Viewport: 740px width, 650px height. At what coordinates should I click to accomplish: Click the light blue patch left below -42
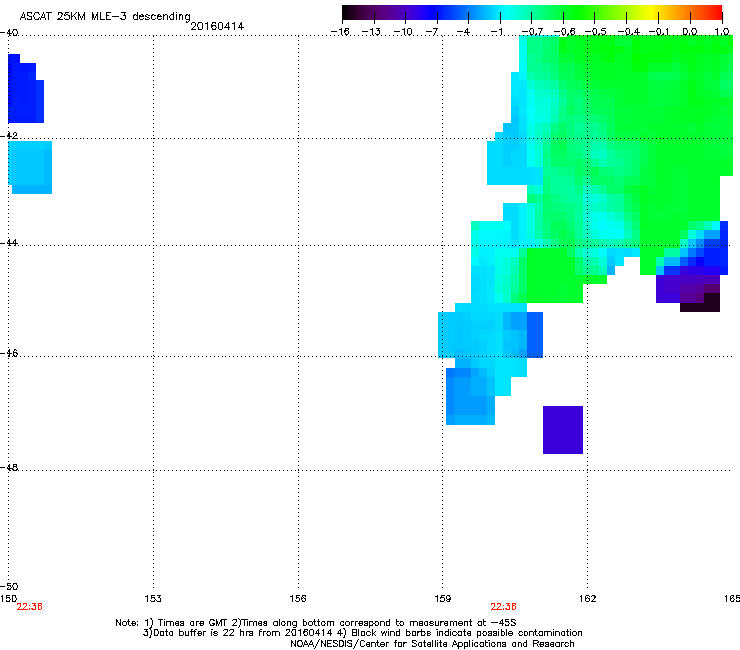[30, 167]
